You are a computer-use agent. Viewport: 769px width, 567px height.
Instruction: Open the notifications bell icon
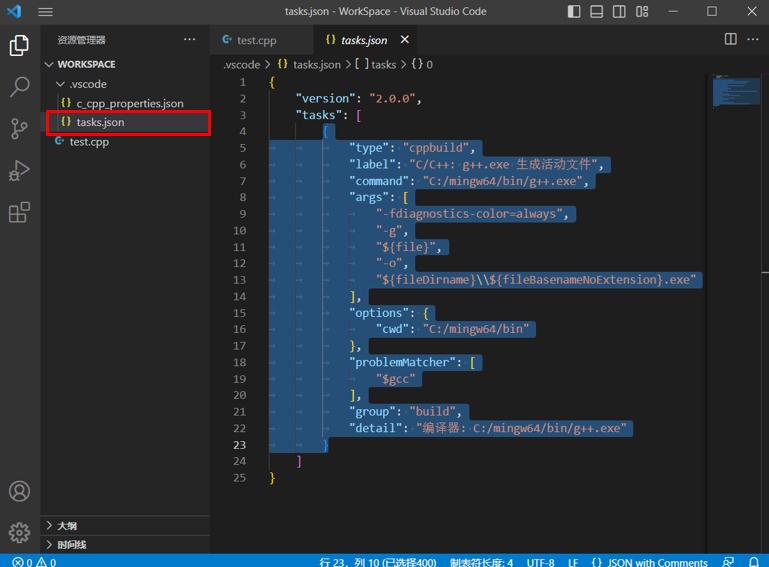[x=754, y=562]
